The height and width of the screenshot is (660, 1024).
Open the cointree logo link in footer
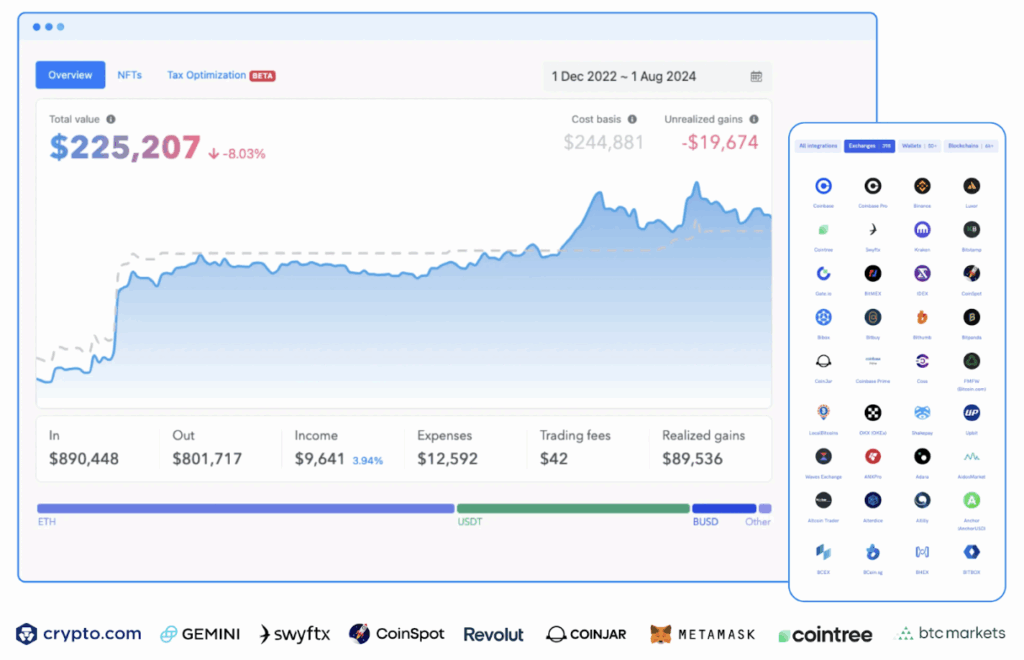tap(825, 635)
